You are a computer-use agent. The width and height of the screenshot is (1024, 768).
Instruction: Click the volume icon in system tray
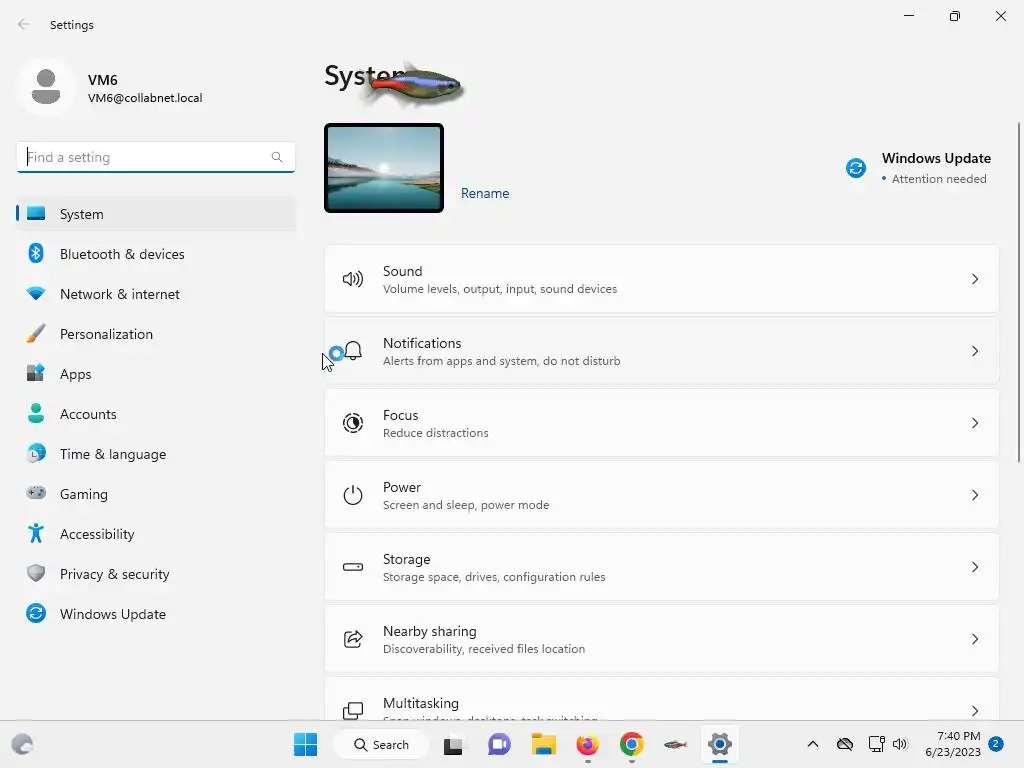pyautogui.click(x=901, y=744)
